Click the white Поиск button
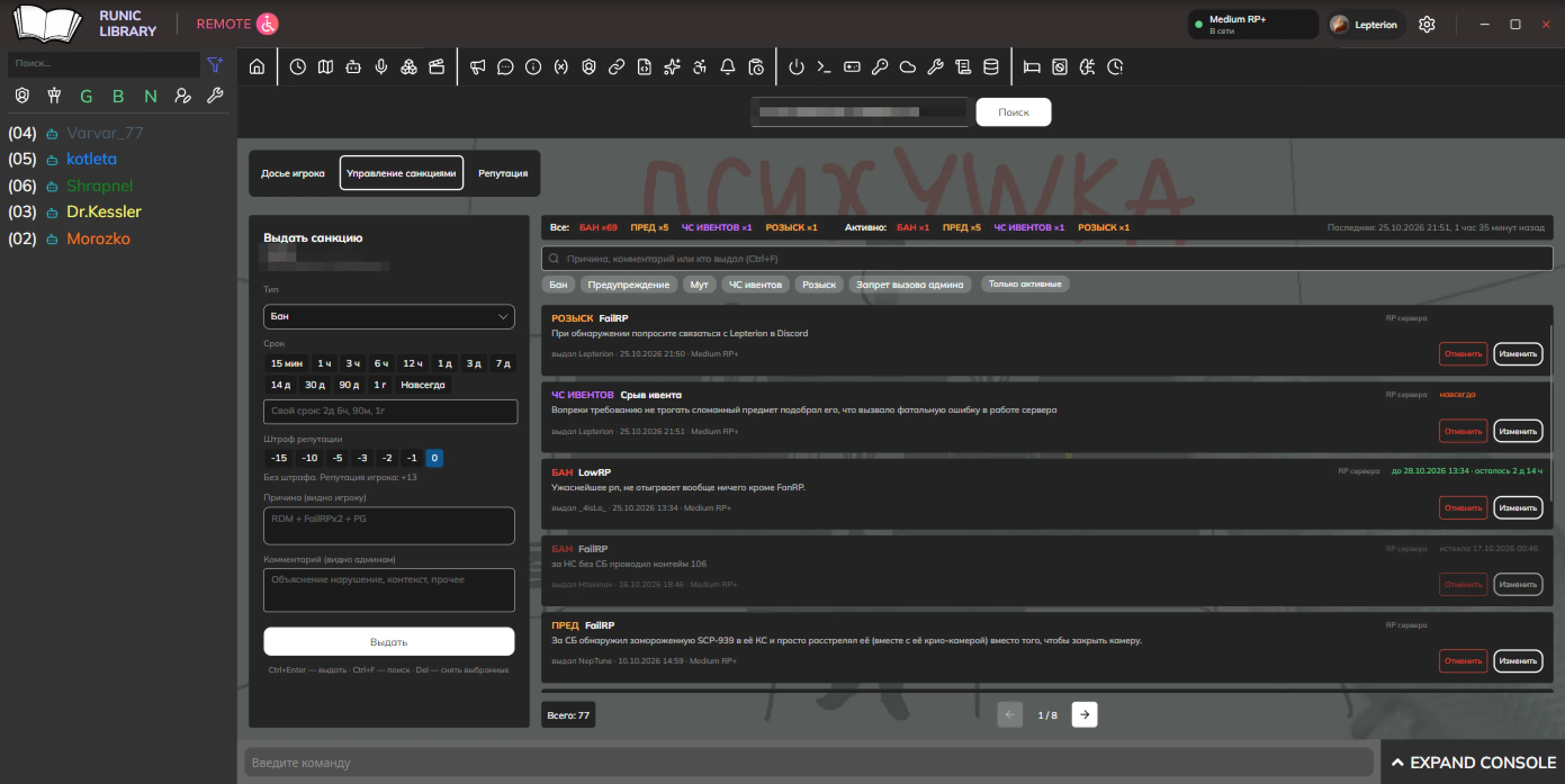 tap(1013, 112)
